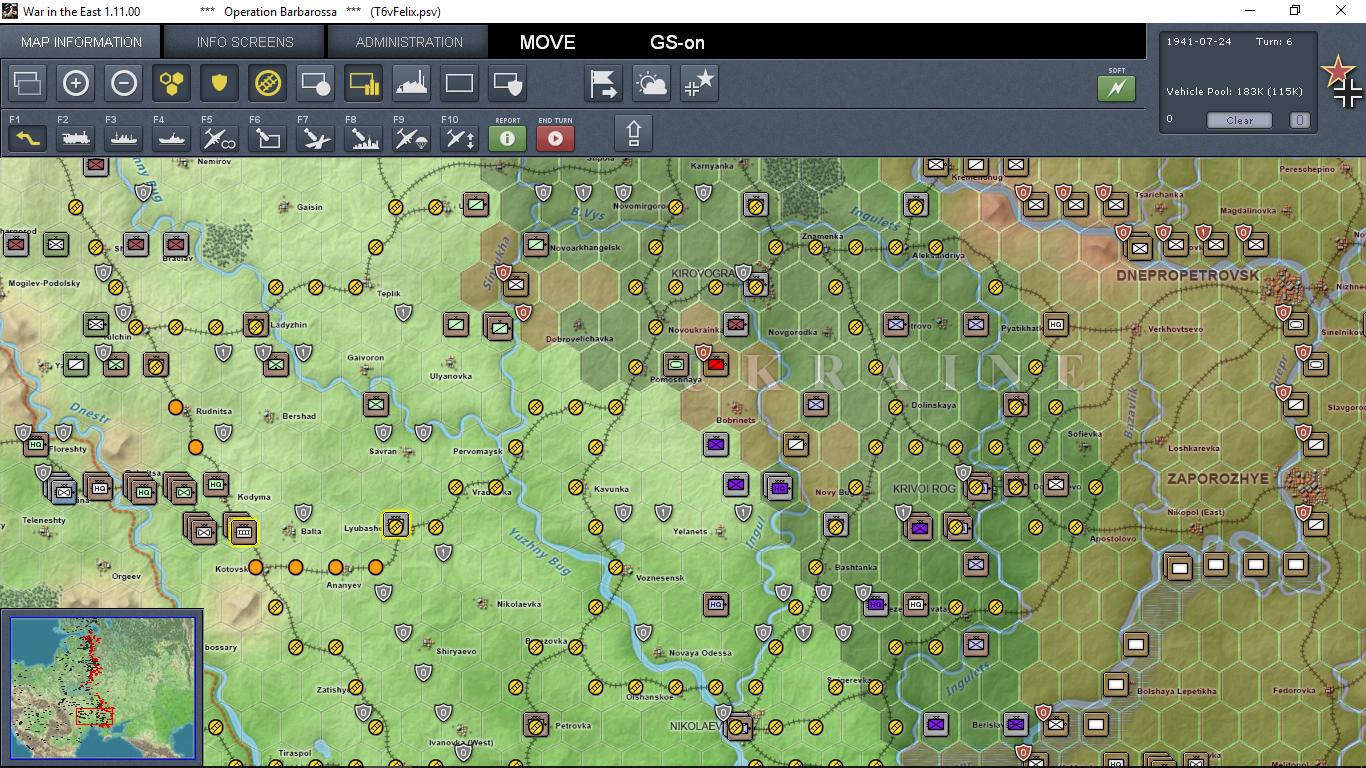The width and height of the screenshot is (1366, 768).
Task: Select the yellow-outlined counter stack west of Balta
Action: click(x=242, y=531)
